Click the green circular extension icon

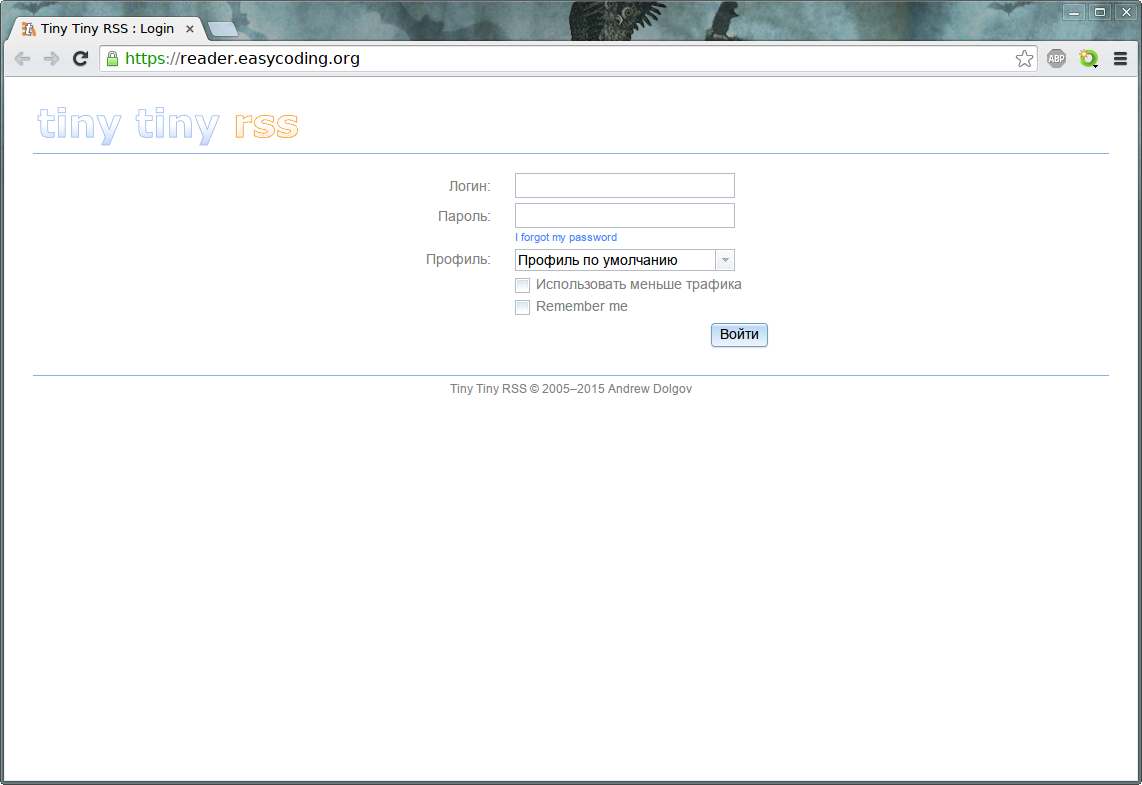[x=1088, y=59]
